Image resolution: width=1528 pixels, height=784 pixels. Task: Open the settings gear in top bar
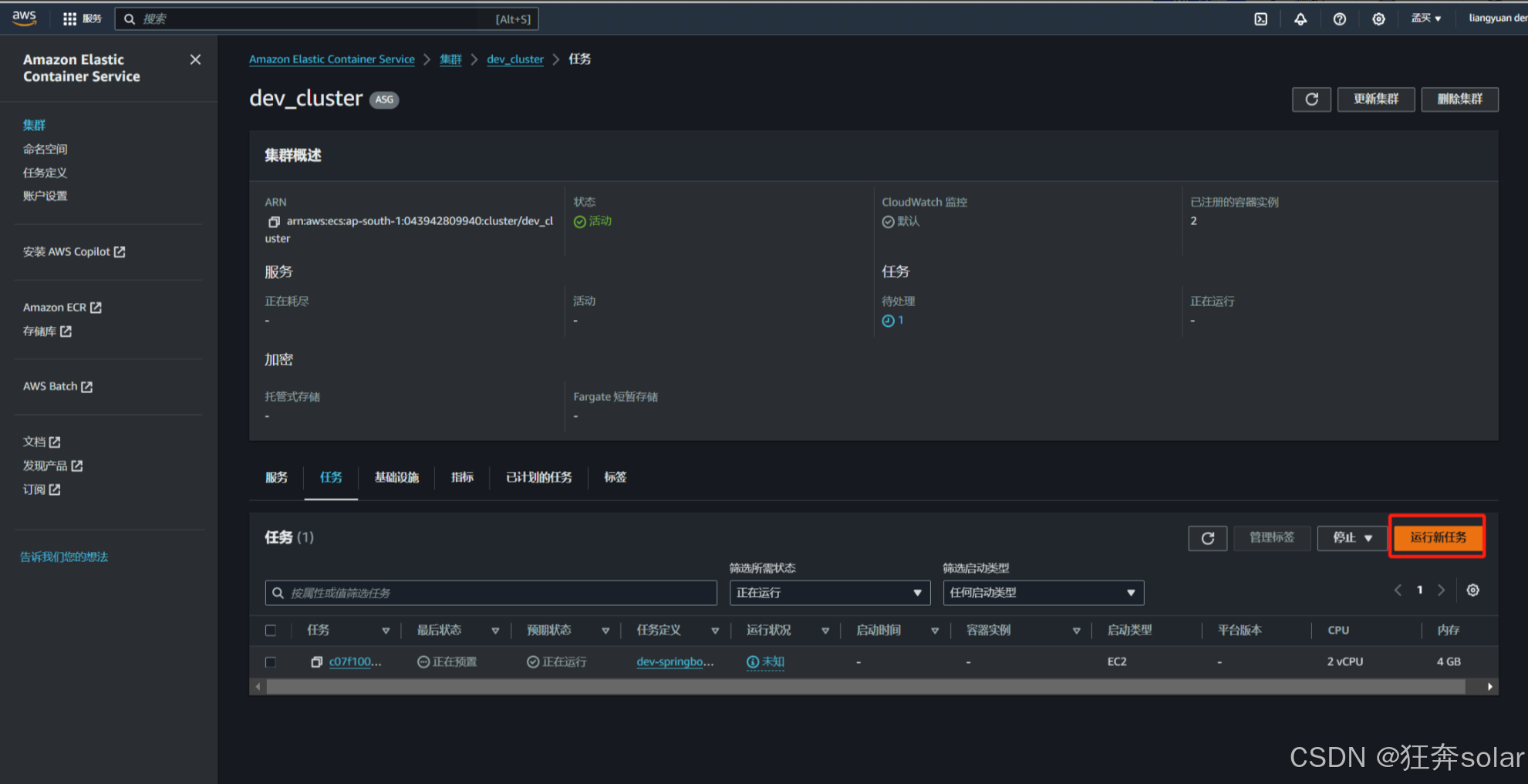(x=1378, y=19)
